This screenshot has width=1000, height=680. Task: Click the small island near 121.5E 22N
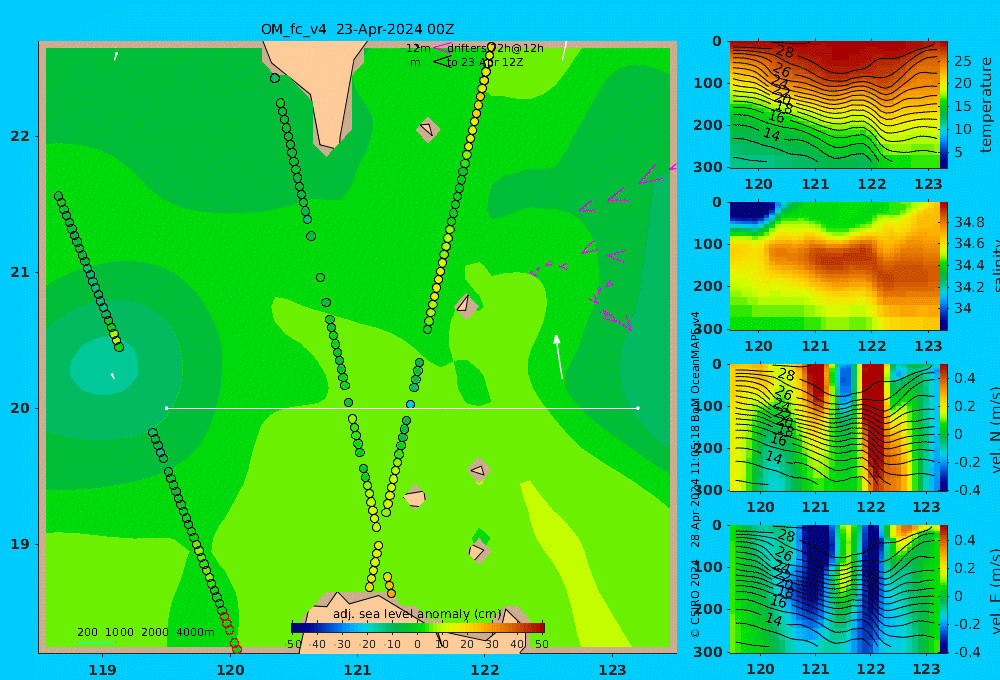coord(427,130)
